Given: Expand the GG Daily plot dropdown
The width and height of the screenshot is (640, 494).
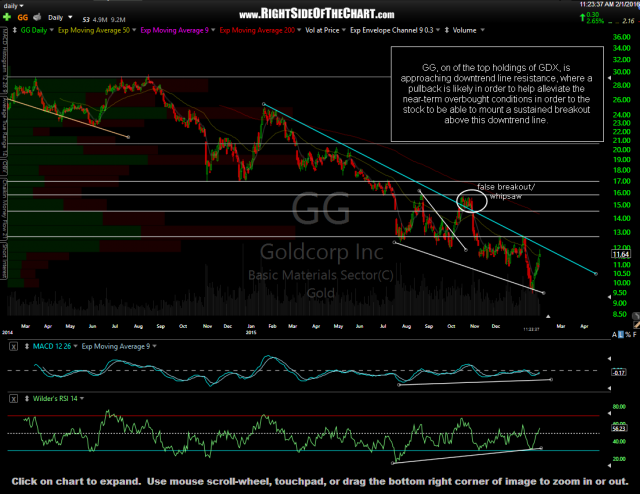Looking at the screenshot, I should pyautogui.click(x=51, y=30).
